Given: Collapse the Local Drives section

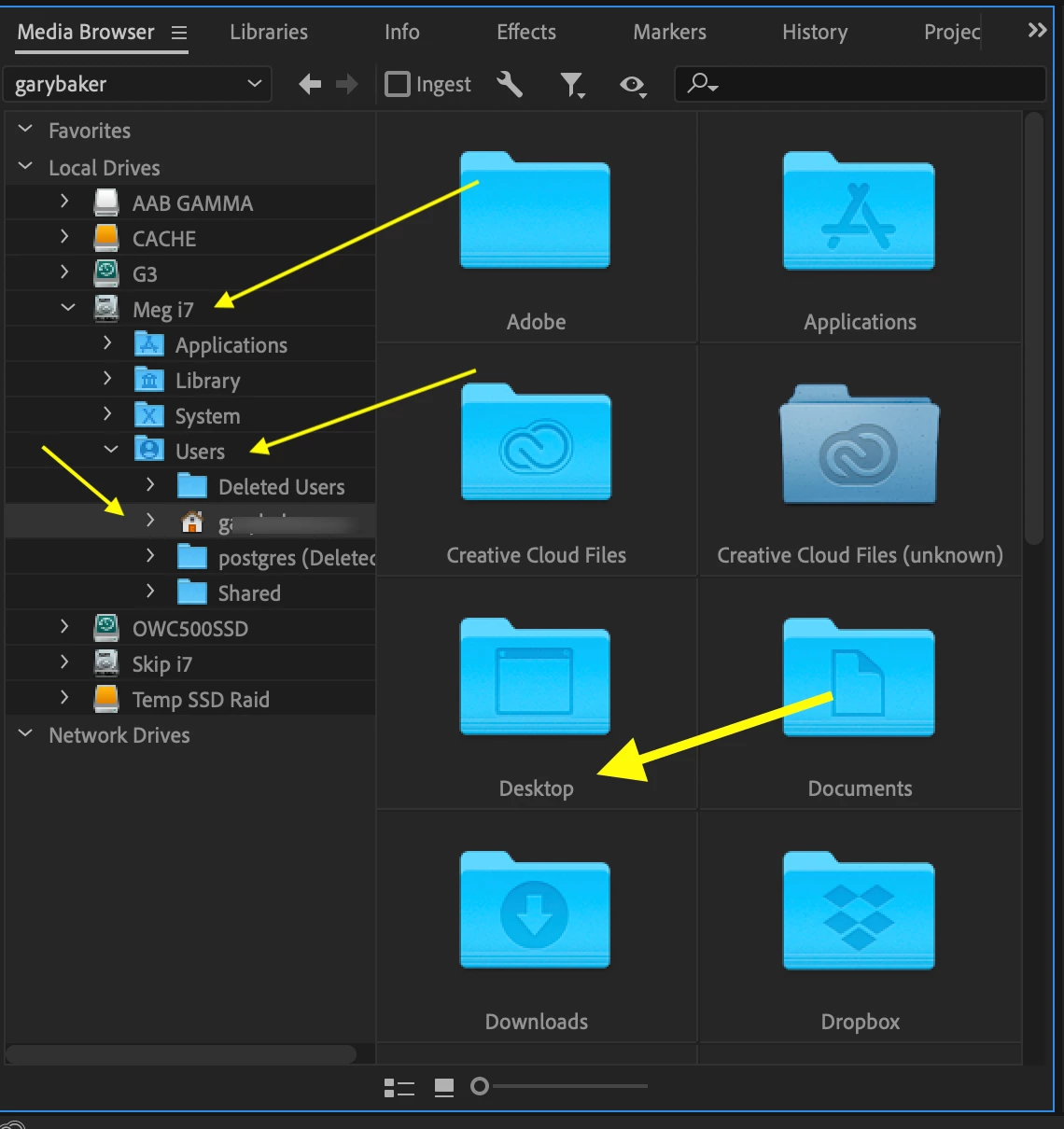Looking at the screenshot, I should click(25, 166).
